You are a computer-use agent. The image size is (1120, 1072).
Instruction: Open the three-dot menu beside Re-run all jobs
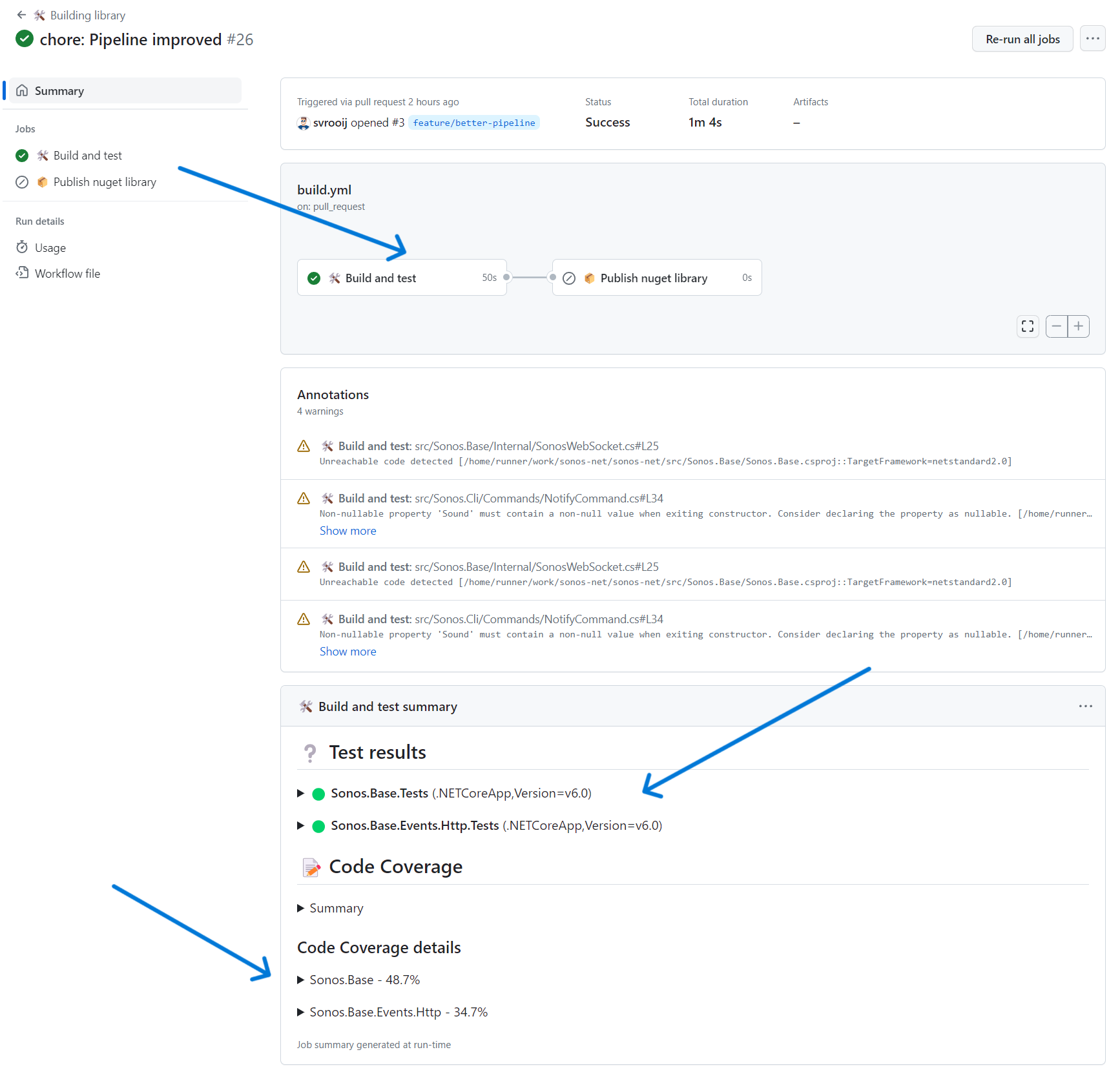1092,39
